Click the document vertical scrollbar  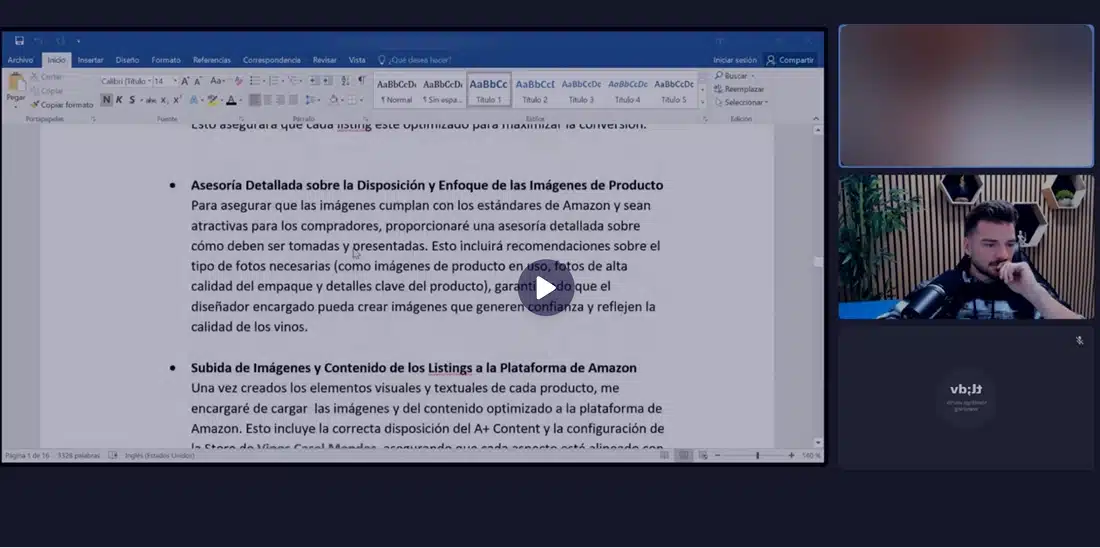[818, 286]
